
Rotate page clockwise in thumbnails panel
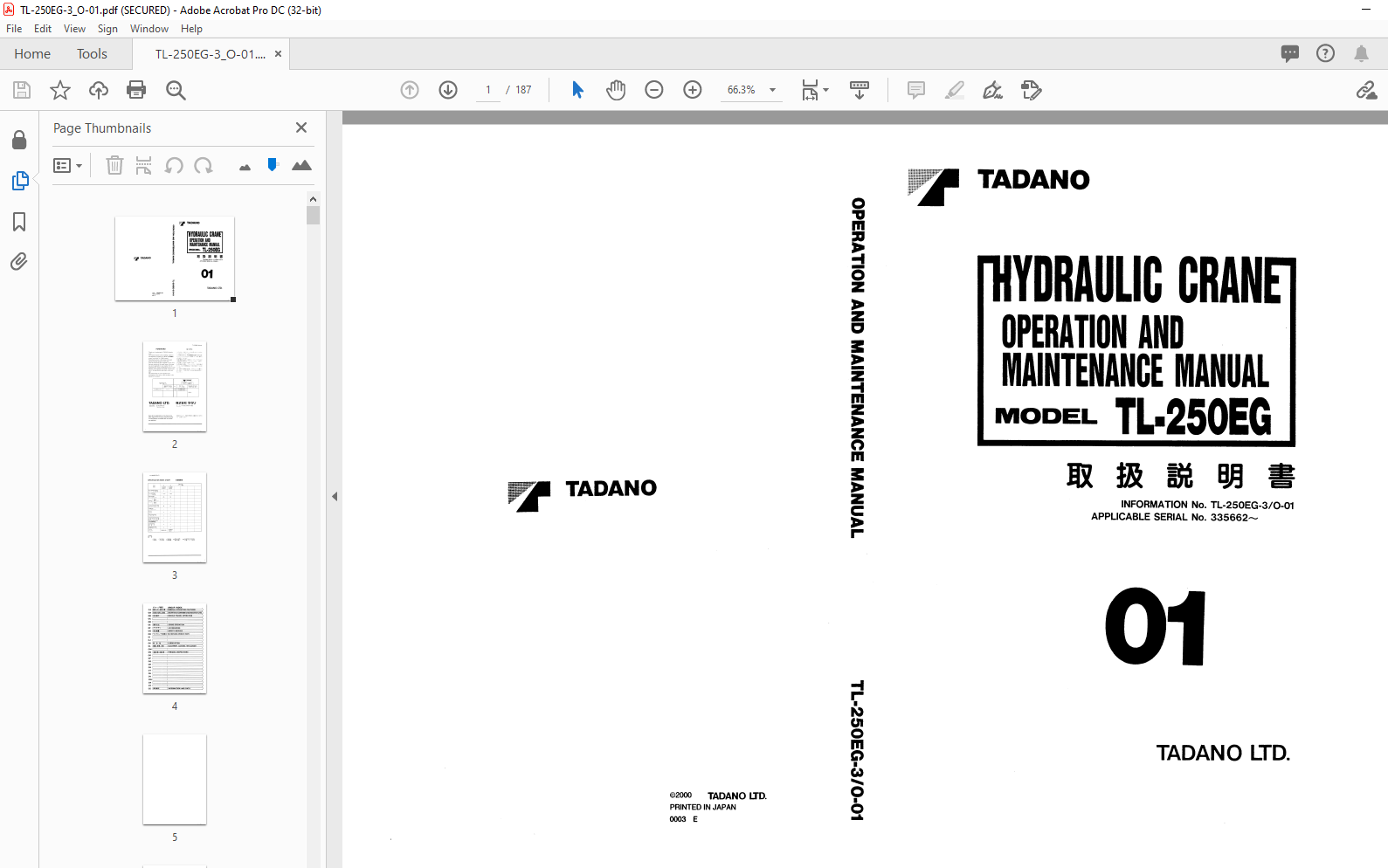204,165
